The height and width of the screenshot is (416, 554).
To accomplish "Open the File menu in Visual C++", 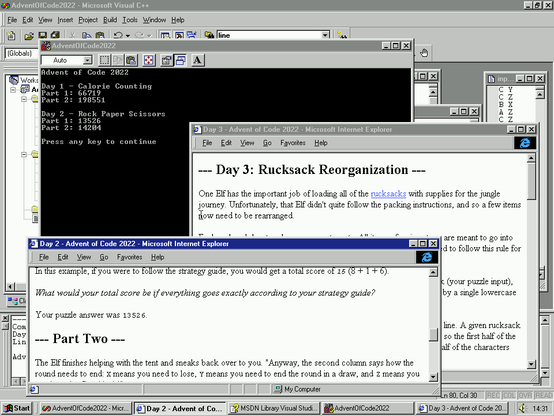I will pos(12,20).
